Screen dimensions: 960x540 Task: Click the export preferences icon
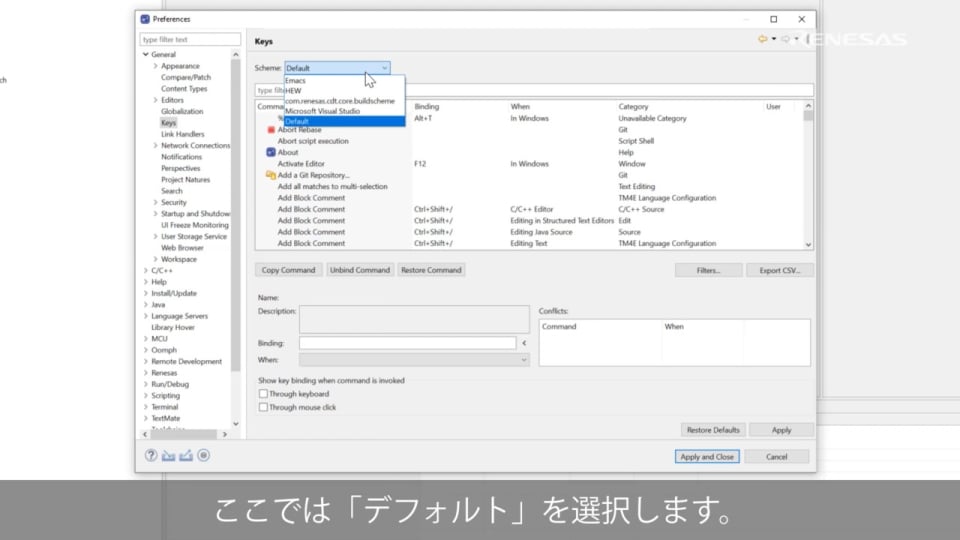pyautogui.click(x=185, y=455)
